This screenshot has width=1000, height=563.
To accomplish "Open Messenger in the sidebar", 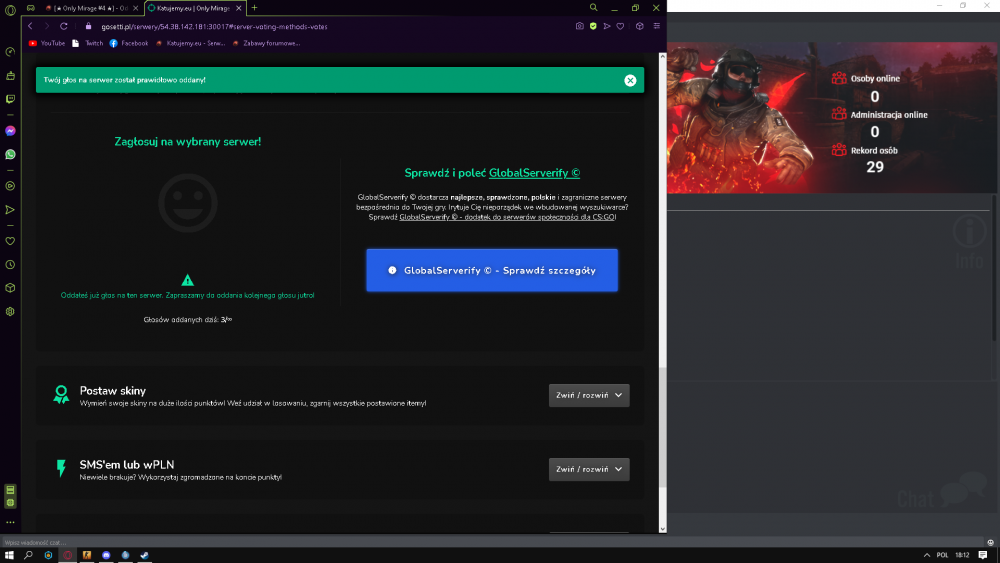I will click(x=10, y=131).
